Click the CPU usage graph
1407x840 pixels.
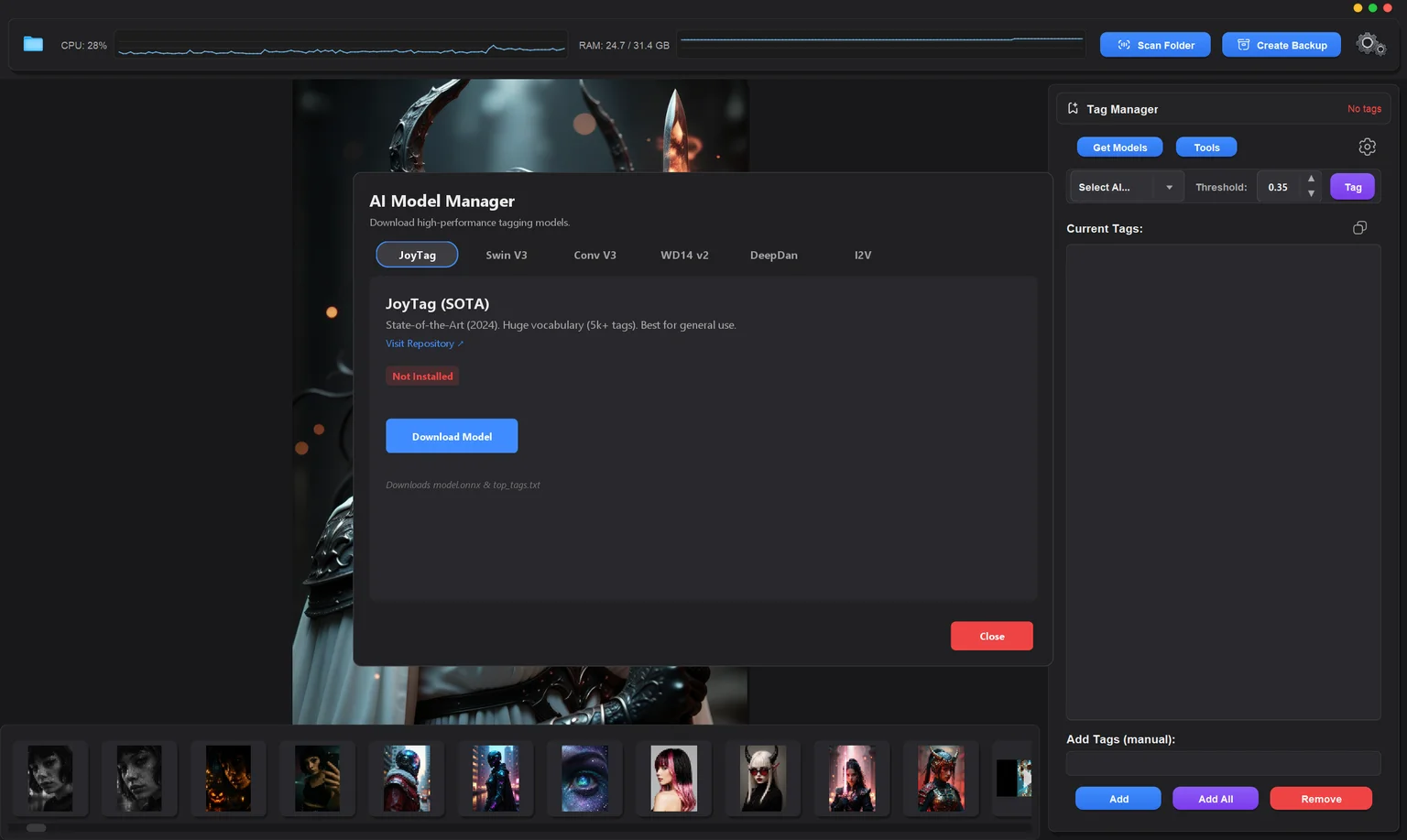(341, 45)
